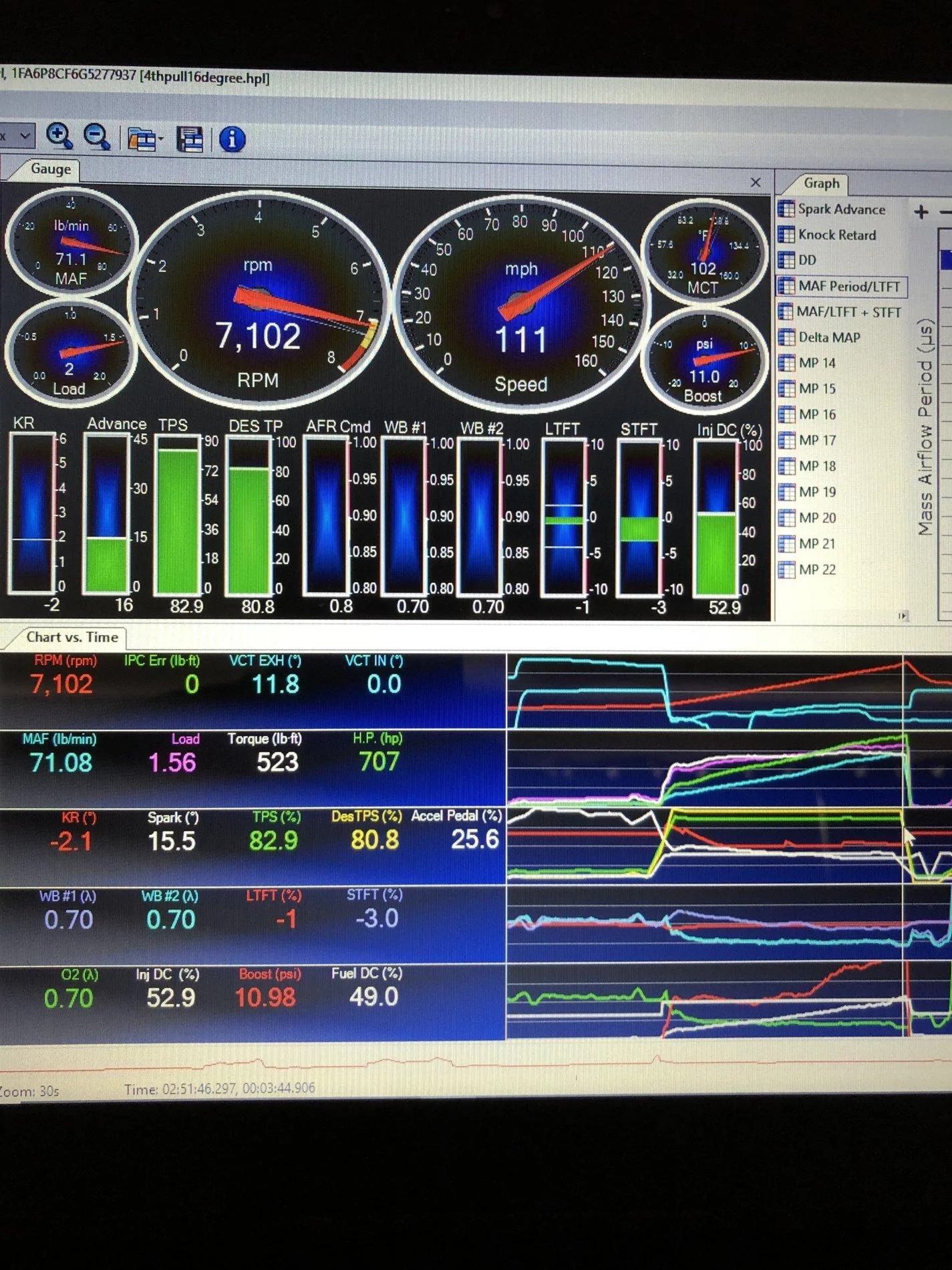Click the RPM tachometer gauge
This screenshot has height=1270, width=952.
point(259,300)
